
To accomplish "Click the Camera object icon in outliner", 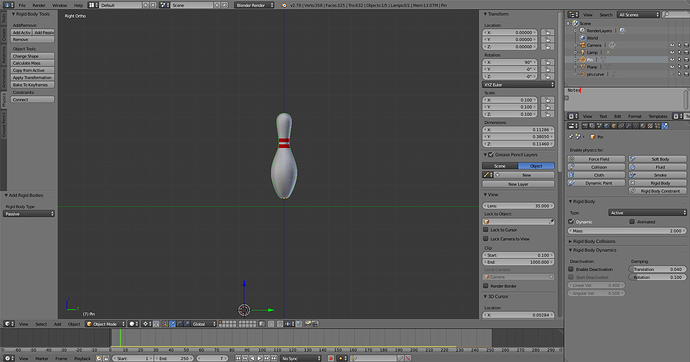I will 583,45.
